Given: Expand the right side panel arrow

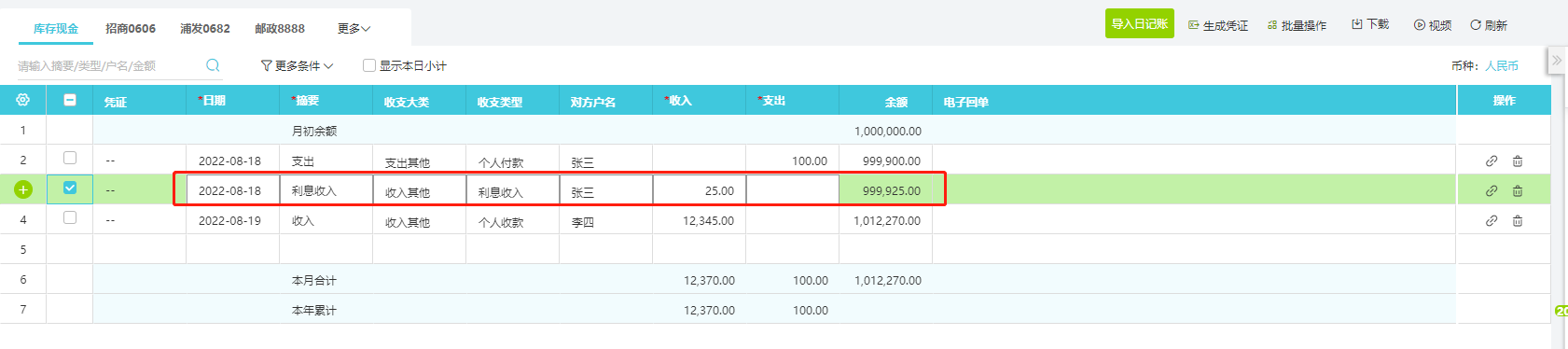Looking at the screenshot, I should coord(1557,61).
